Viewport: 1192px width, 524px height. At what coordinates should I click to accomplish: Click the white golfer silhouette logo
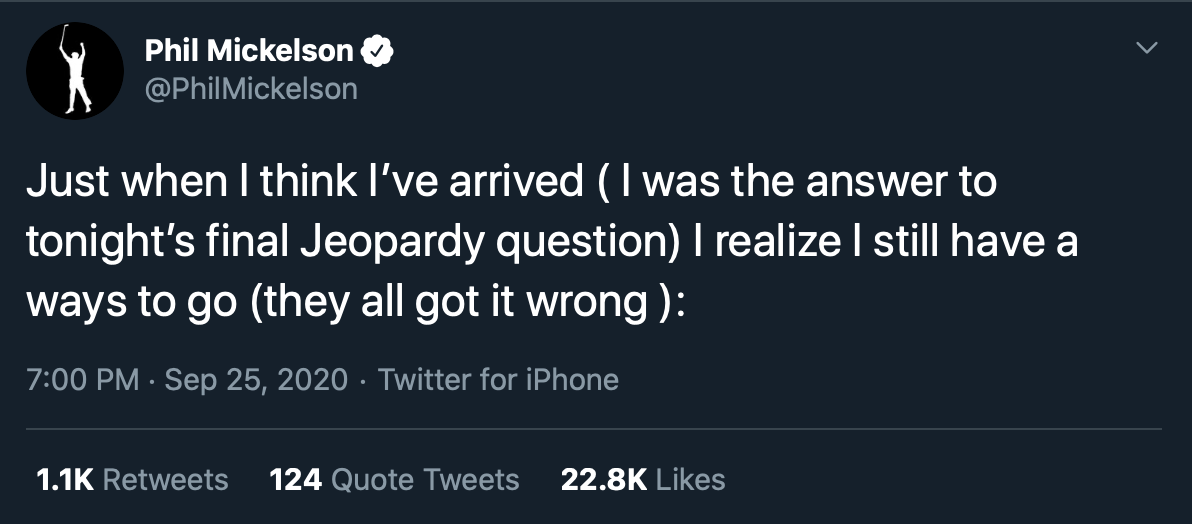pos(75,69)
